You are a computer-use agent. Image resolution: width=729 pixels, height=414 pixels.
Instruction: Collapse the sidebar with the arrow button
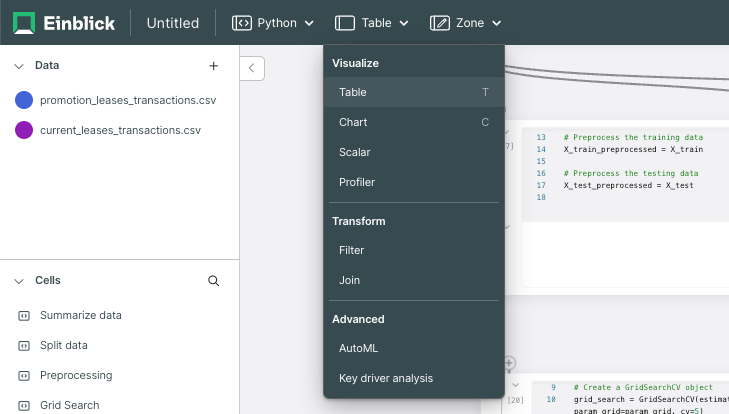[252, 68]
